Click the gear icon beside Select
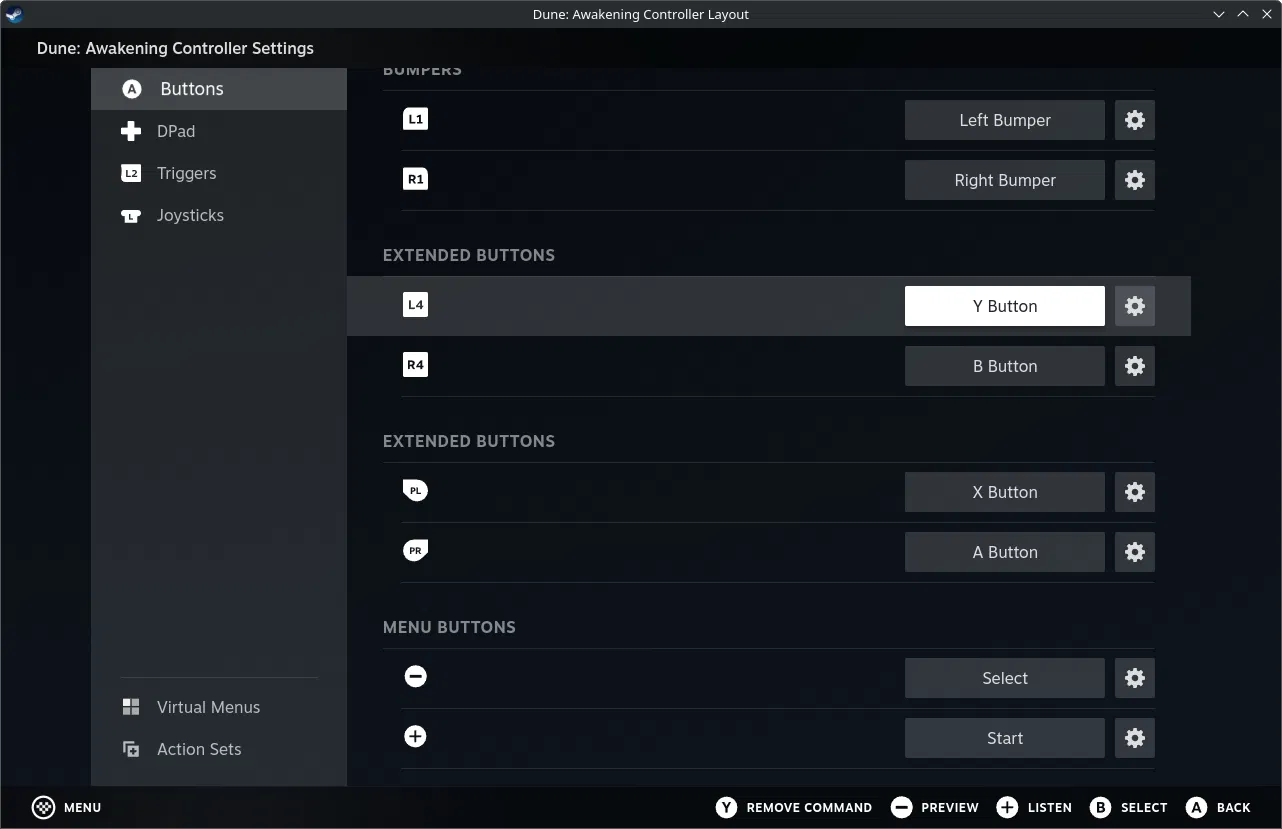Image resolution: width=1282 pixels, height=829 pixels. 1134,678
